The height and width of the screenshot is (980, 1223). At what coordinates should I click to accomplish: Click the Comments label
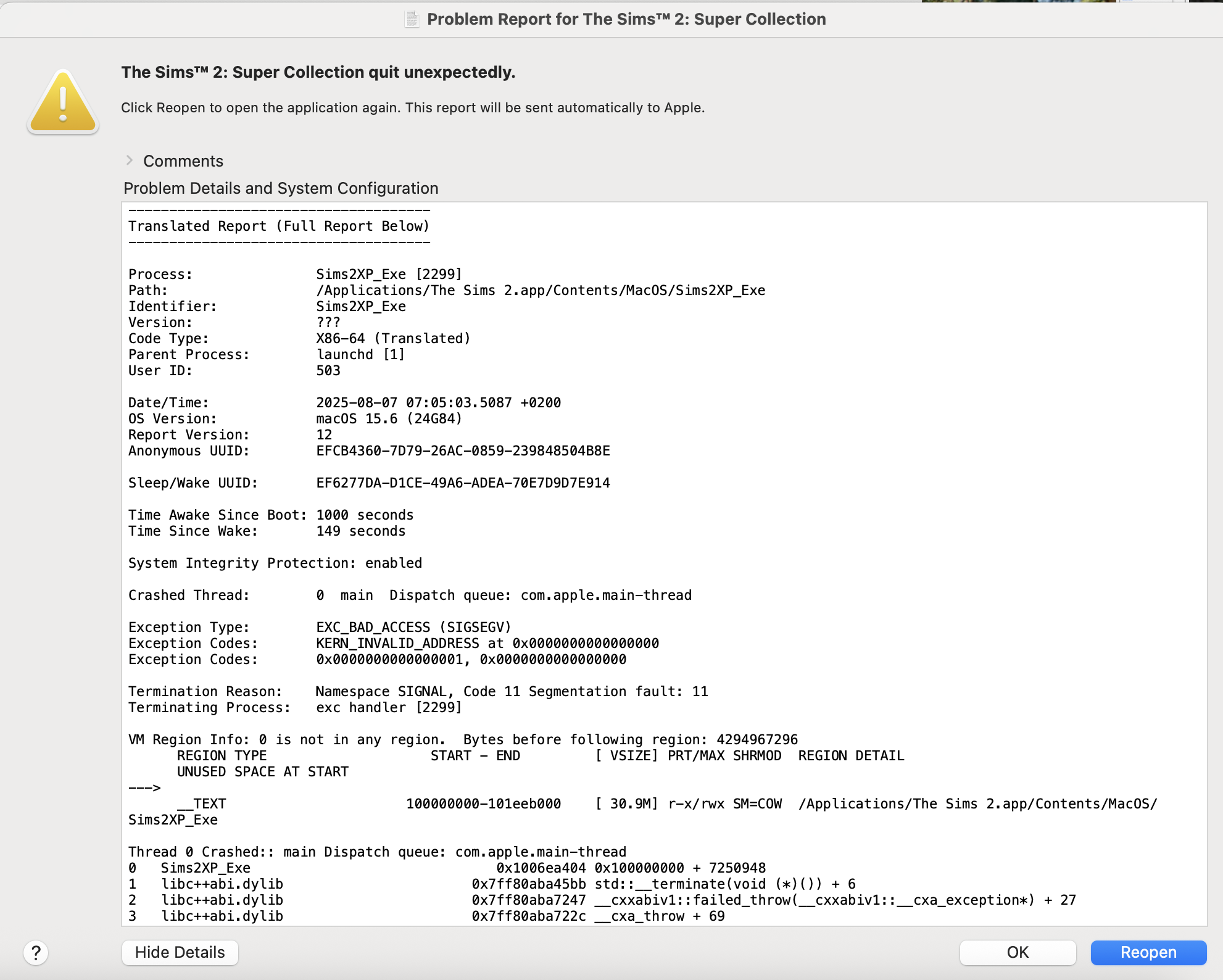pyautogui.click(x=183, y=161)
